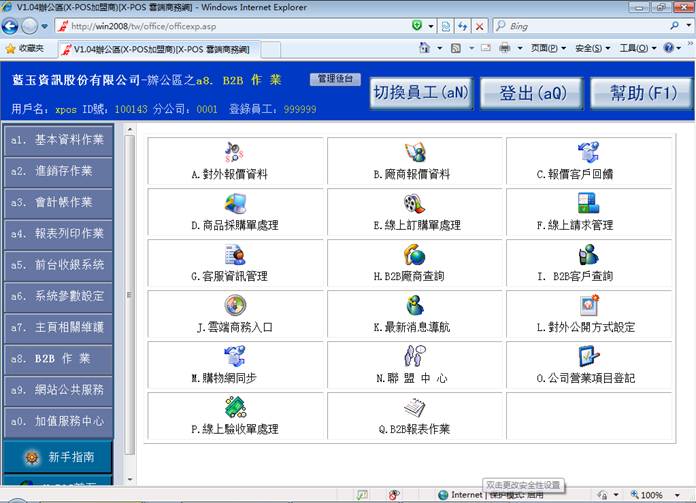Expand the 安全(S) dropdown menu
Image resolution: width=696 pixels, height=503 pixels.
(x=593, y=48)
